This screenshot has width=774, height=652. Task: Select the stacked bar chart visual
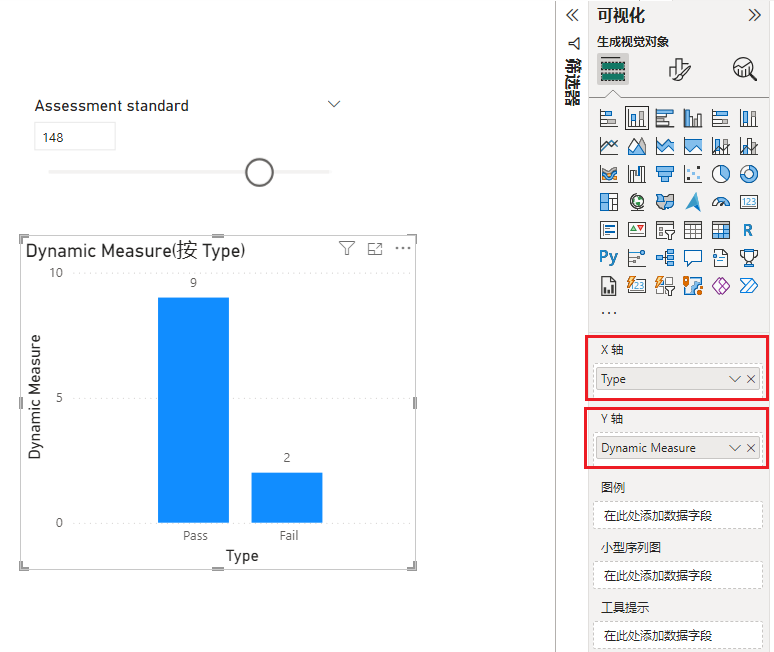pyautogui.click(x=609, y=118)
